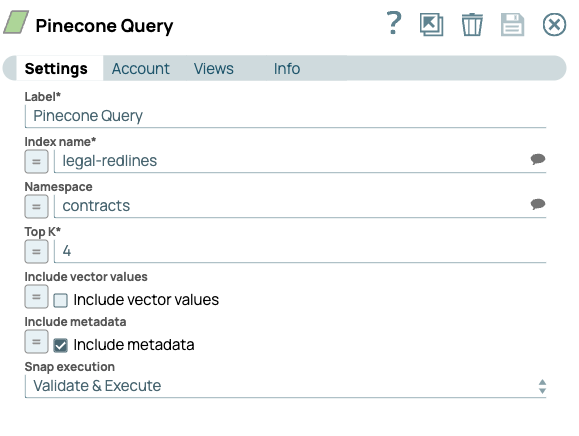Image resolution: width=579 pixels, height=436 pixels.
Task: Save settings with the floppy disk icon
Action: [512, 25]
